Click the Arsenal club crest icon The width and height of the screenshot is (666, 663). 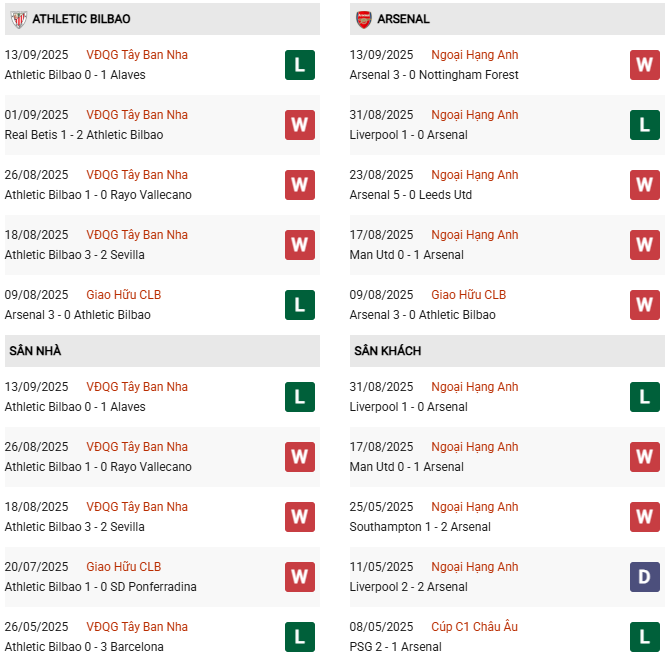point(363,19)
